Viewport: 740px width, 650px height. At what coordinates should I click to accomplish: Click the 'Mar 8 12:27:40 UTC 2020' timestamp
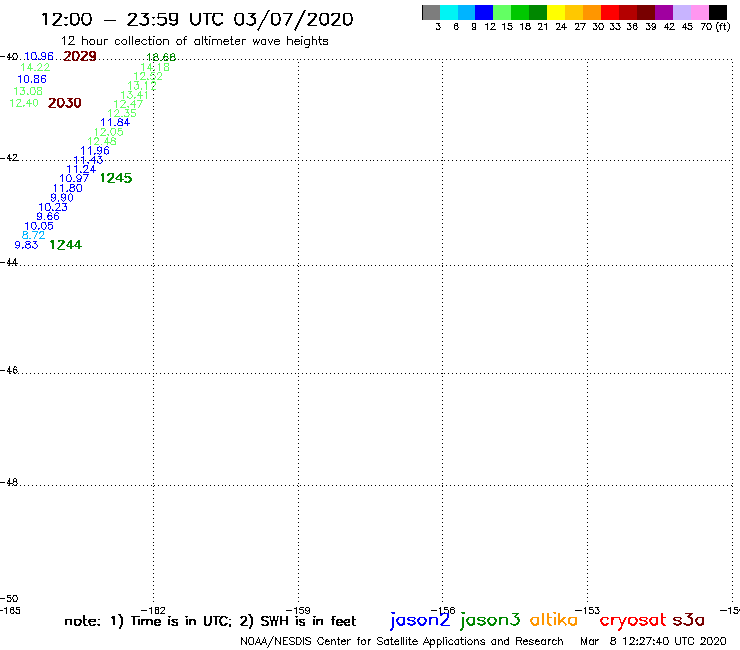653,641
